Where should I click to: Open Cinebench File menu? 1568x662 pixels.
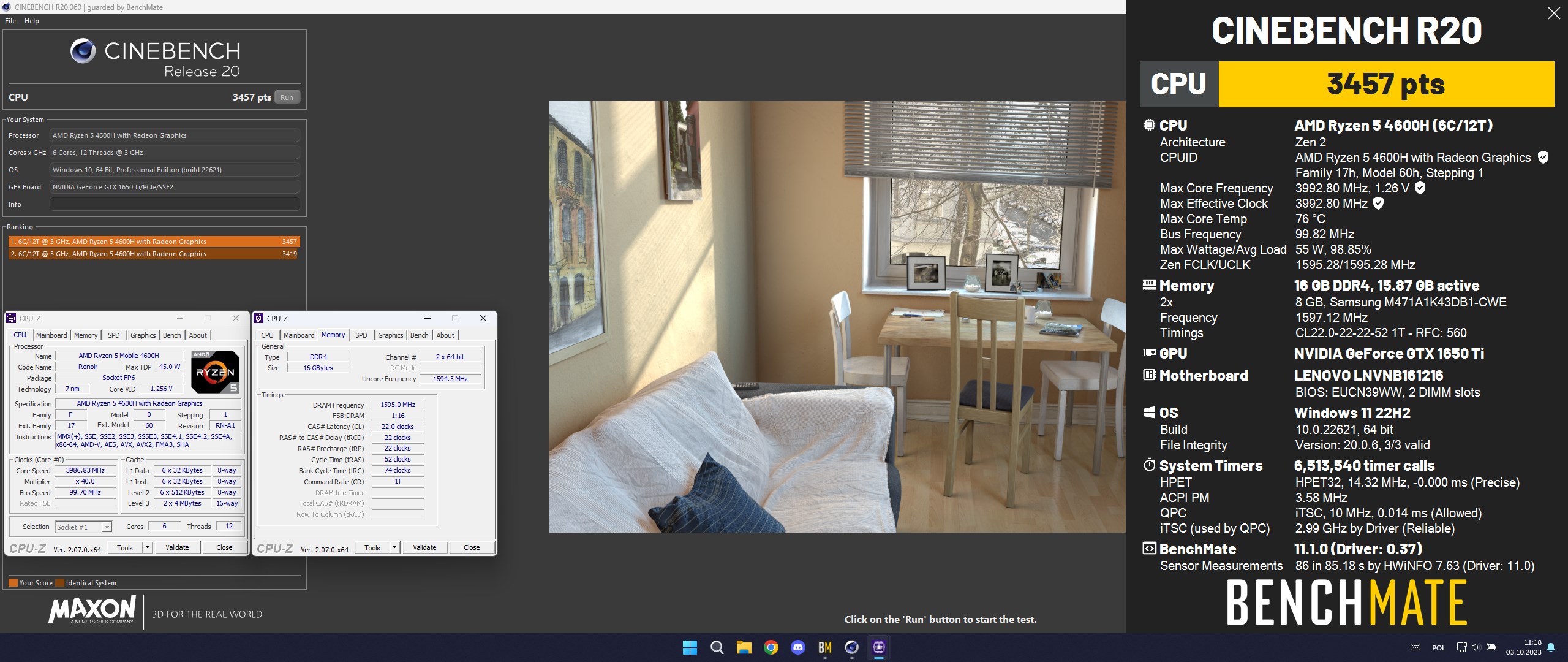point(10,21)
